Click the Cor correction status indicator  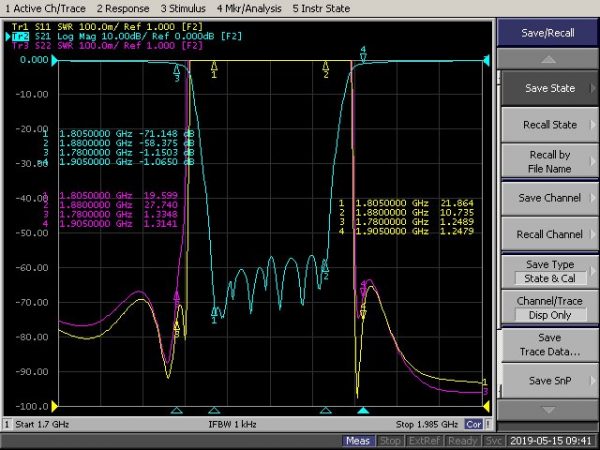click(473, 425)
